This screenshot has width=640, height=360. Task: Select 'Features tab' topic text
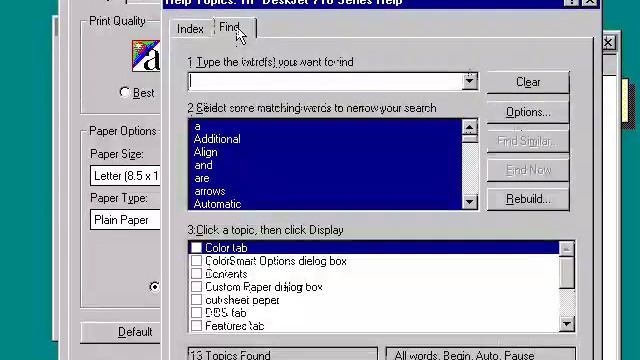point(235,326)
